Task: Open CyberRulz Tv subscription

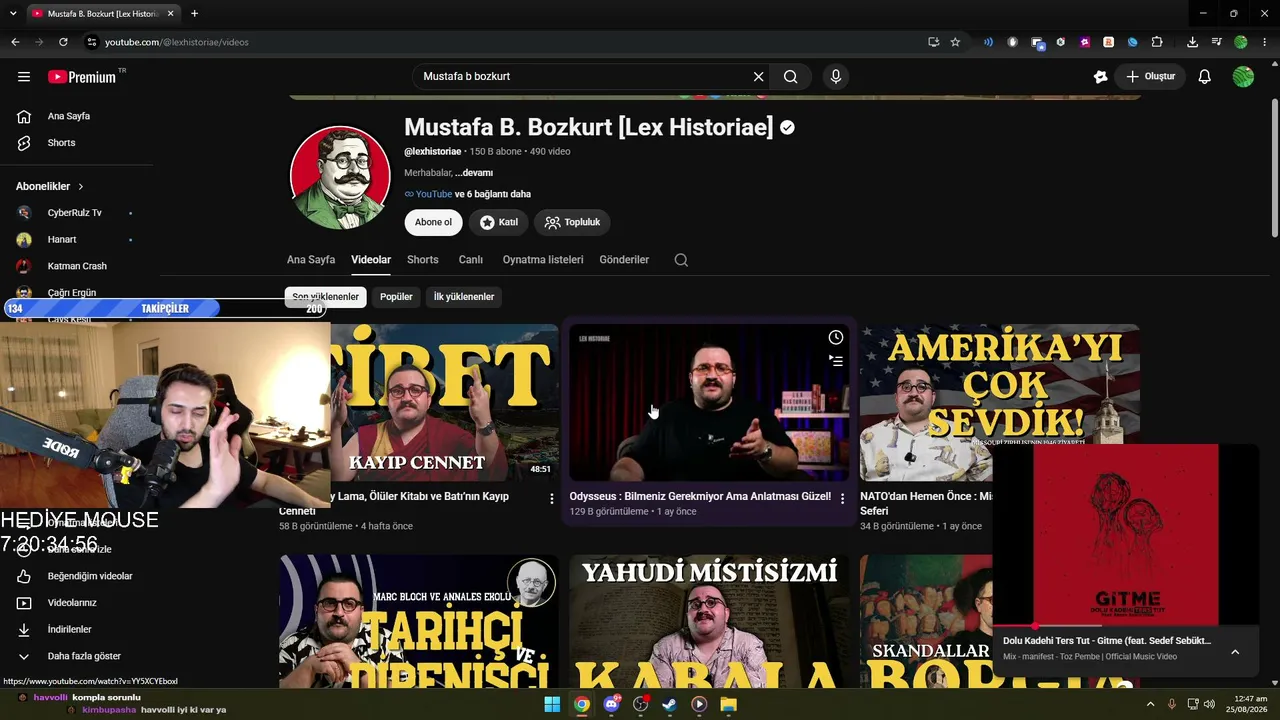Action: [x=75, y=213]
